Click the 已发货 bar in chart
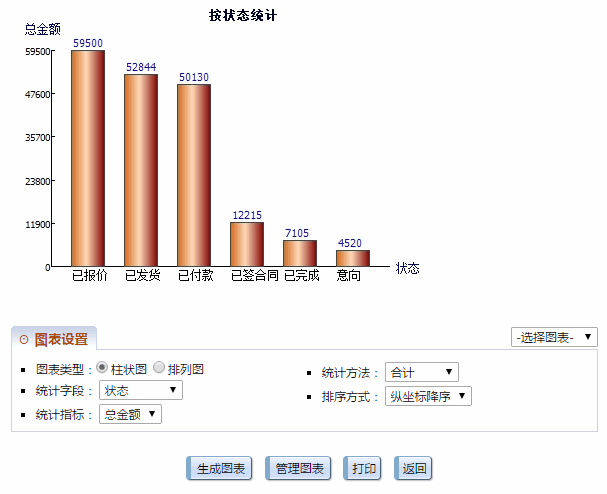607x494 pixels. click(x=141, y=170)
